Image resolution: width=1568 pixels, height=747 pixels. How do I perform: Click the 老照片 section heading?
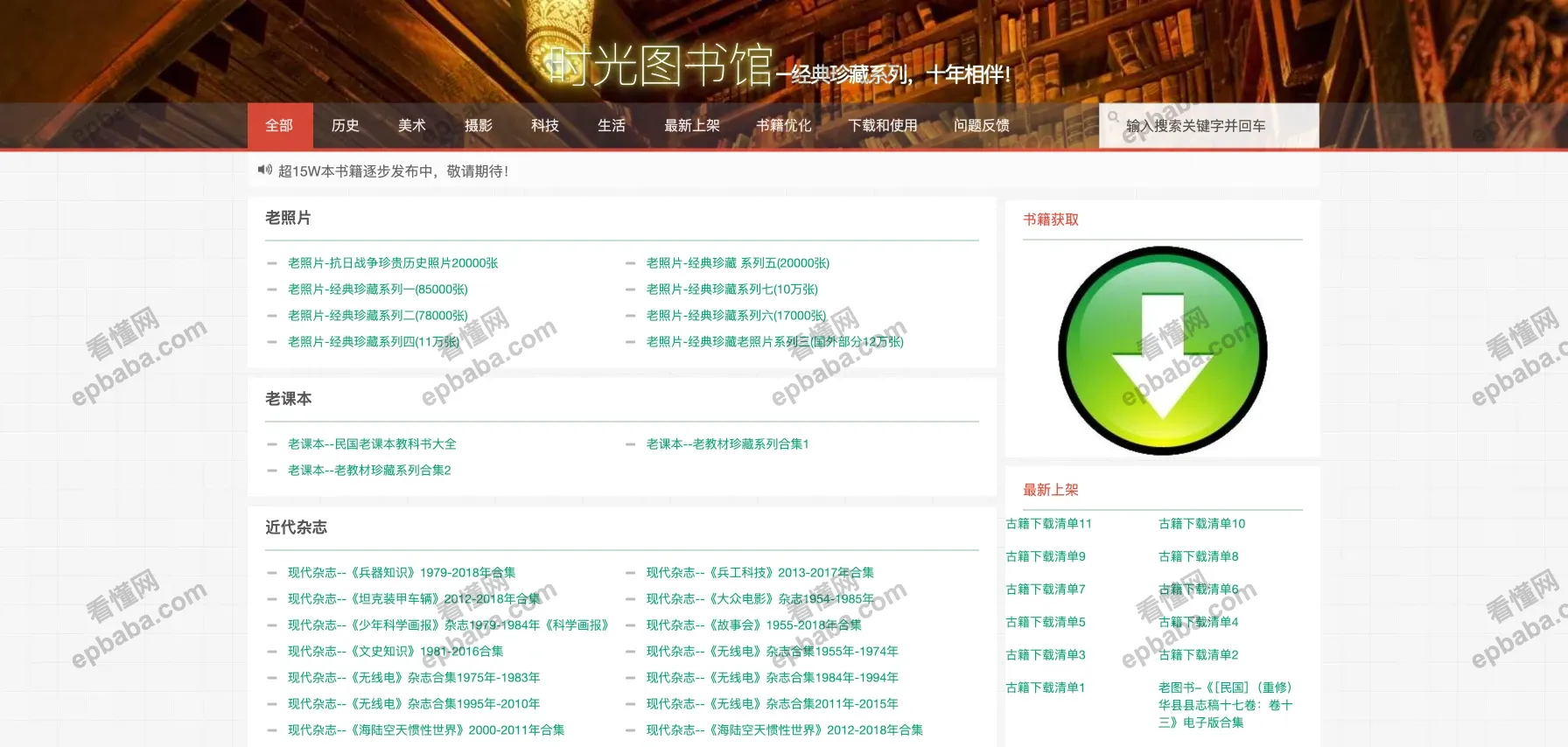click(x=288, y=218)
